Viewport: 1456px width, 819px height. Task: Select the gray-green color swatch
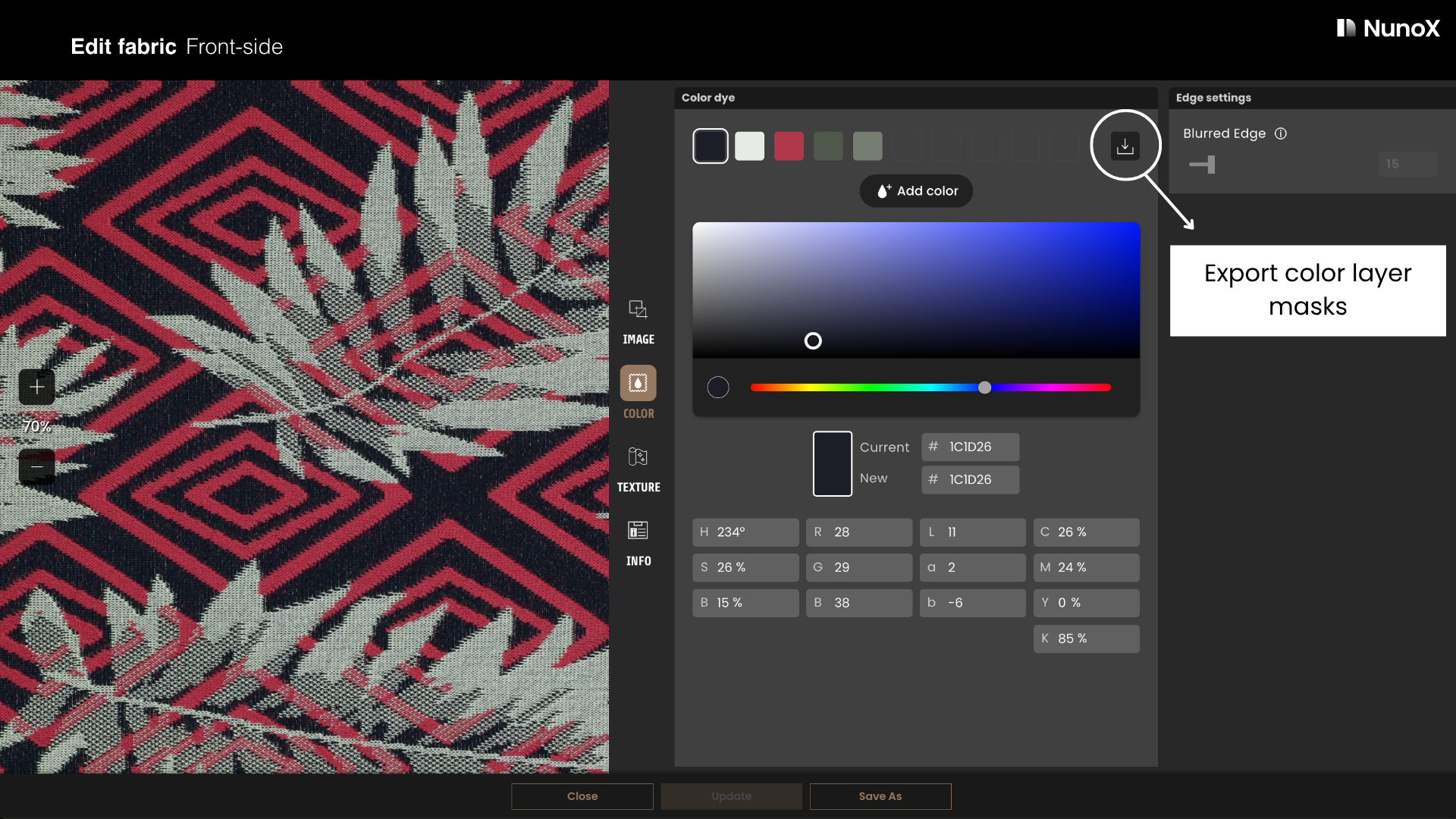(868, 146)
